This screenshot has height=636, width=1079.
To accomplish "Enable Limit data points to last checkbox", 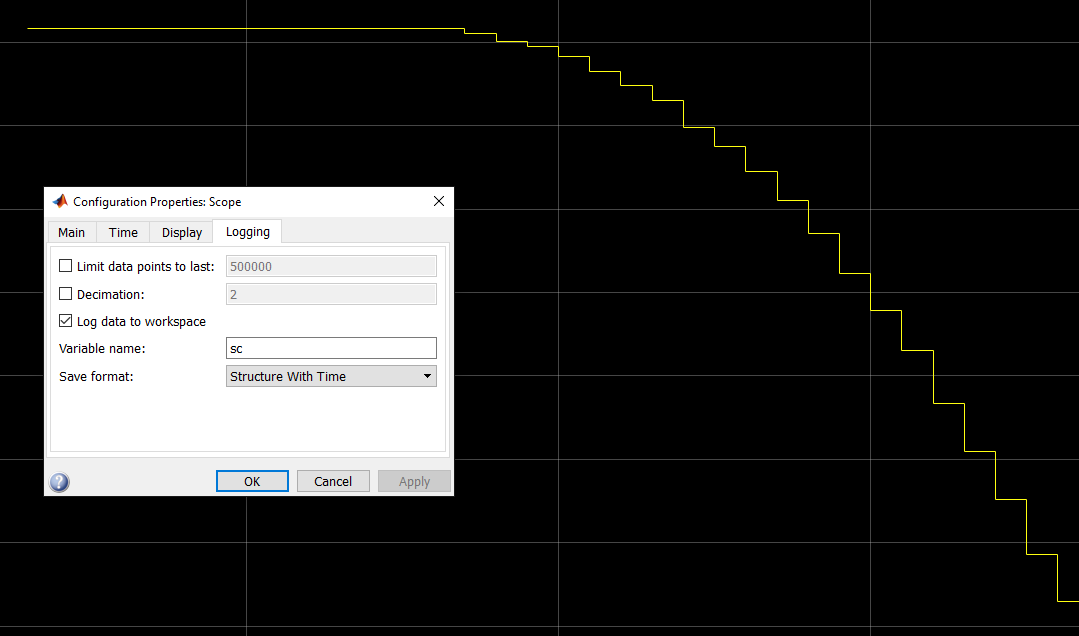I will tap(66, 266).
